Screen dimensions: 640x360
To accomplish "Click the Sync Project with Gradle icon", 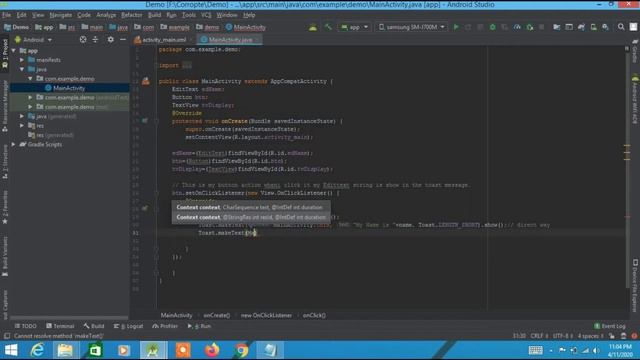I will [581, 27].
